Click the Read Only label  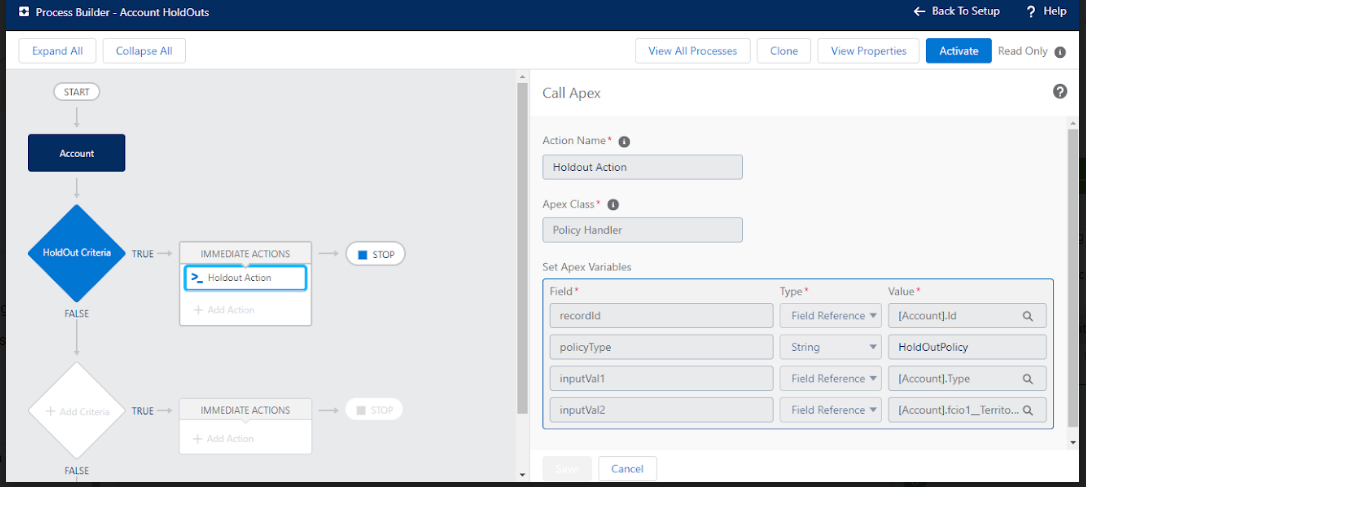click(1023, 51)
